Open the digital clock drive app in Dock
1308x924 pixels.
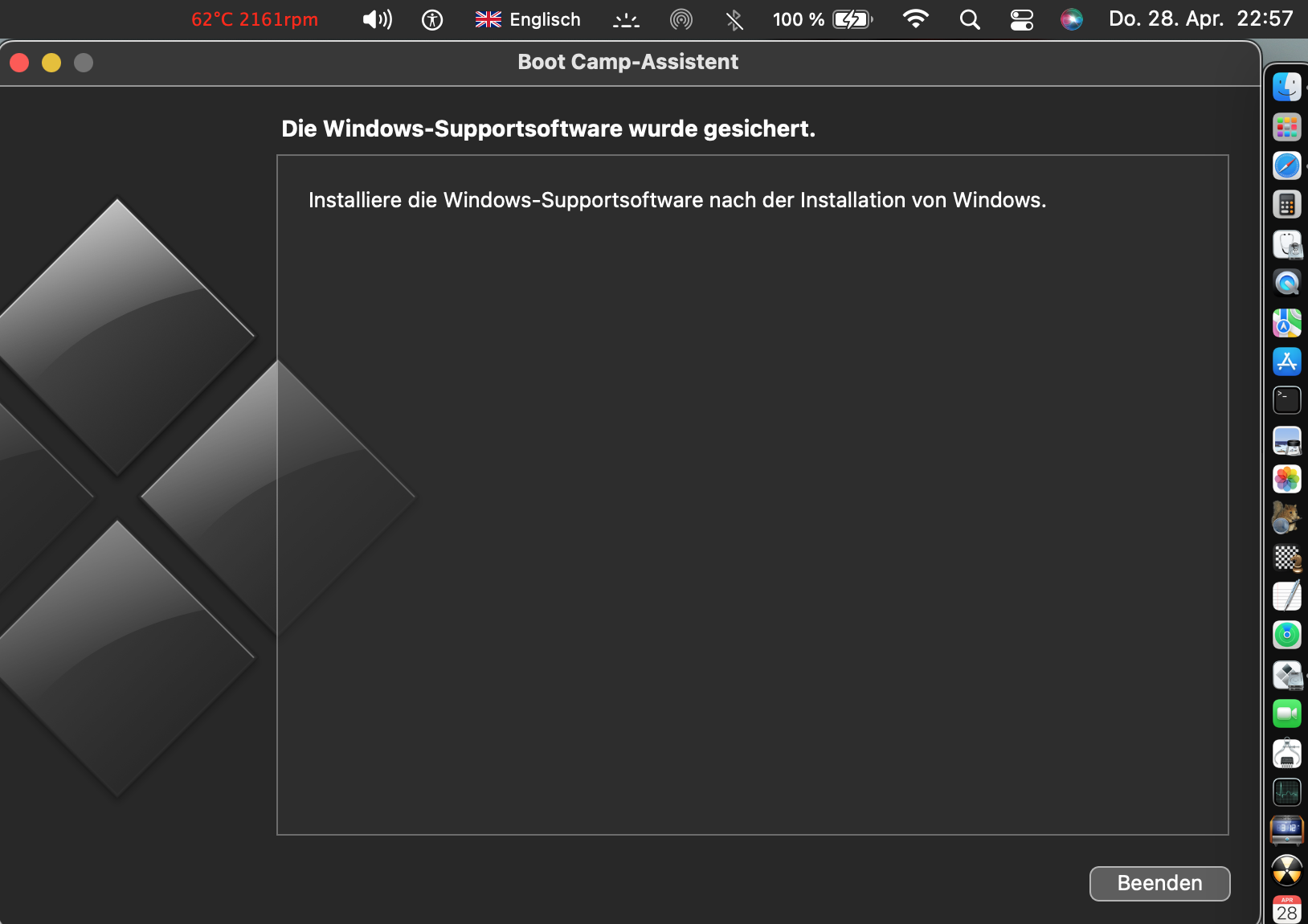coord(1287,831)
